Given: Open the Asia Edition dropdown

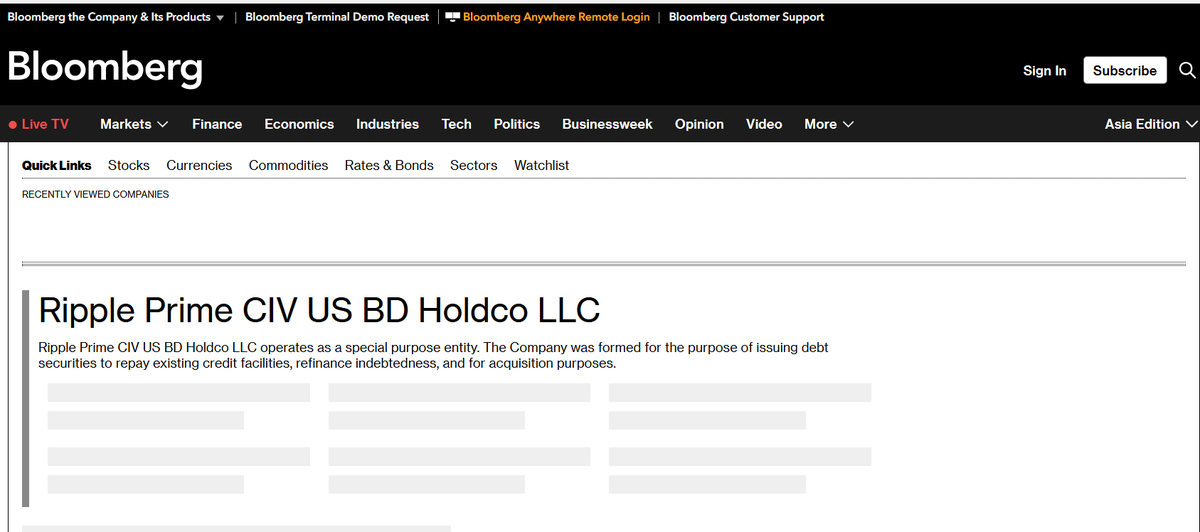Looking at the screenshot, I should (1151, 124).
